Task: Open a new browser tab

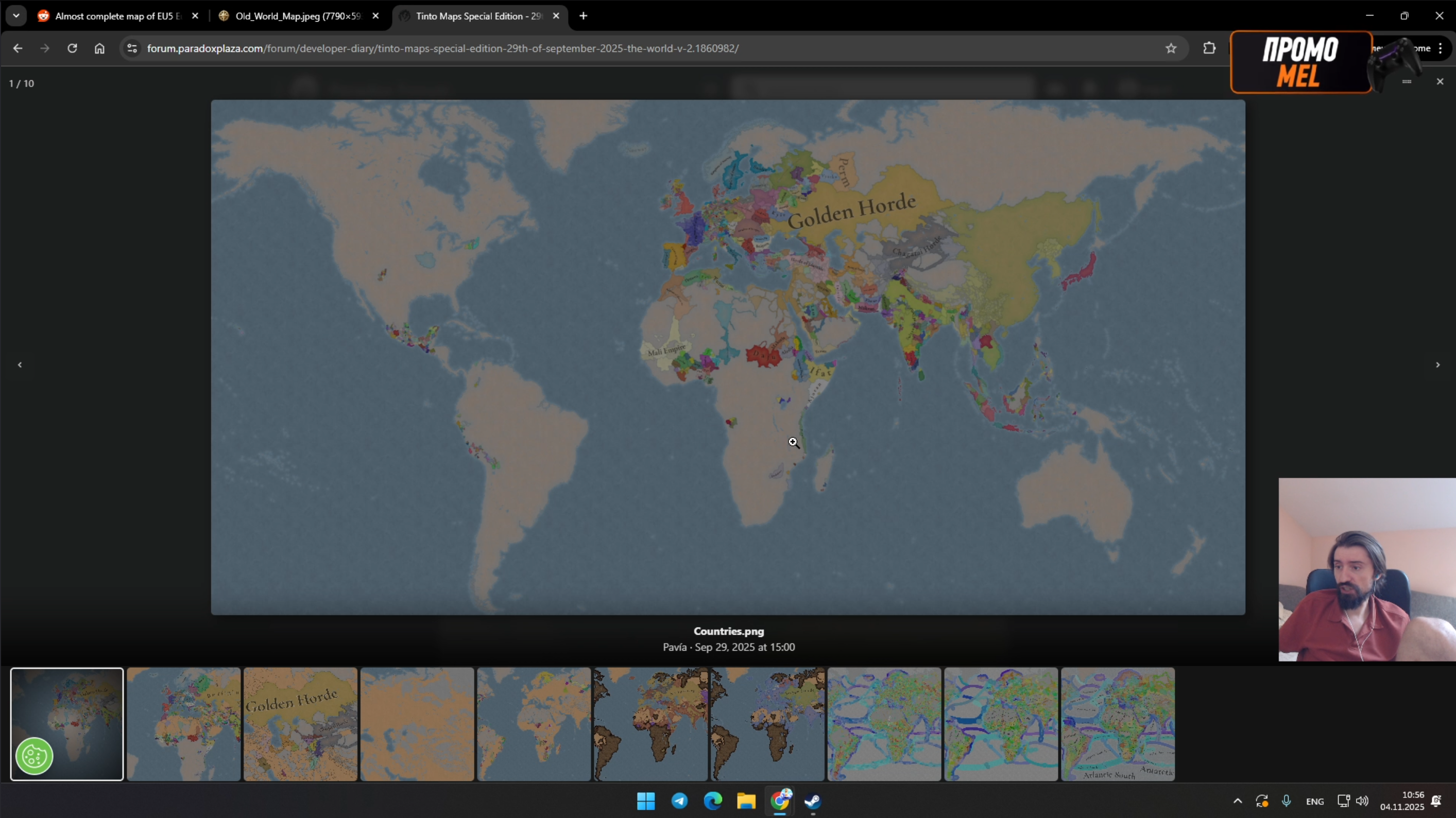Action: point(584,16)
